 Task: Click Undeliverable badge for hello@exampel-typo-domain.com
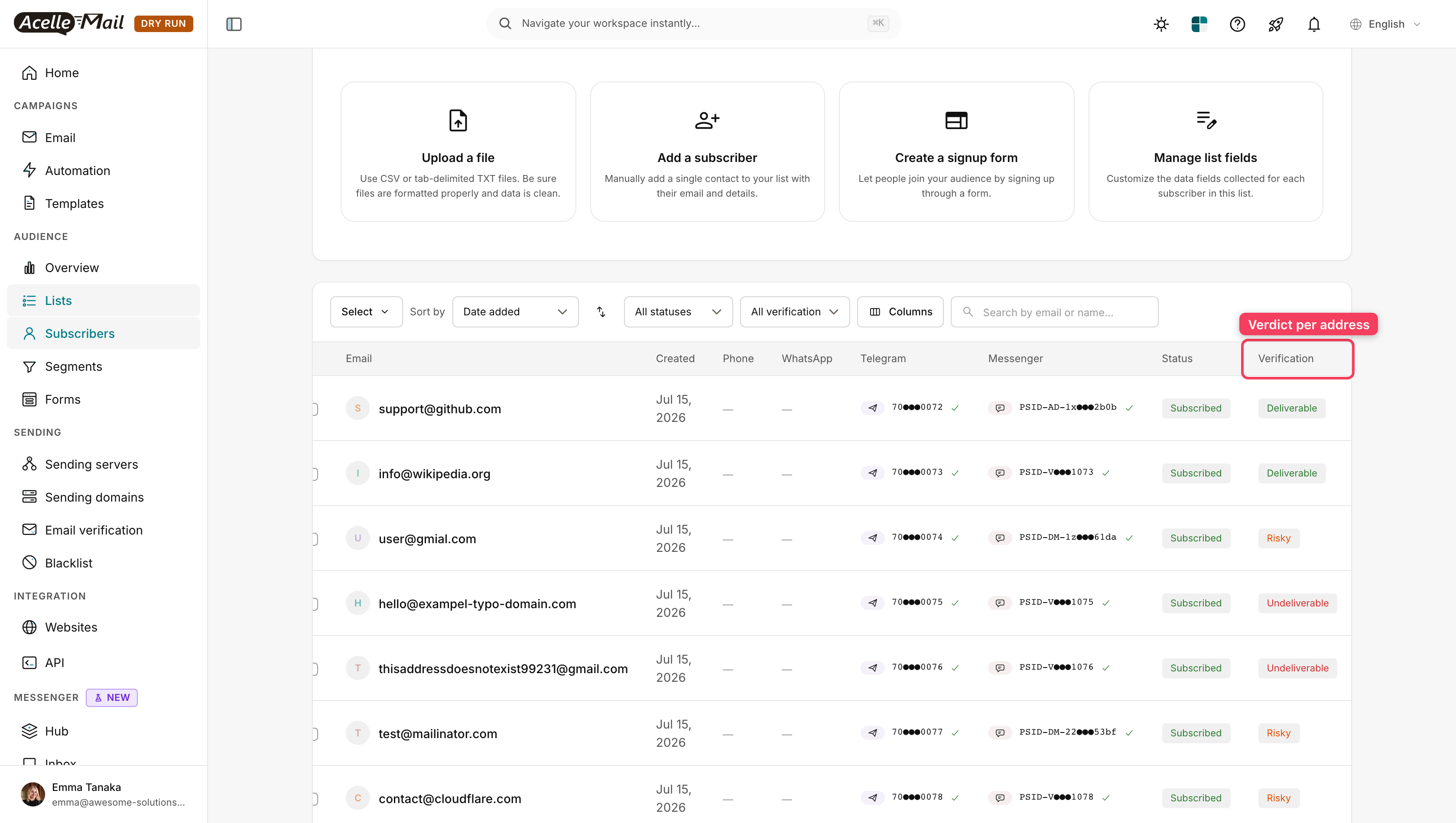(1298, 603)
